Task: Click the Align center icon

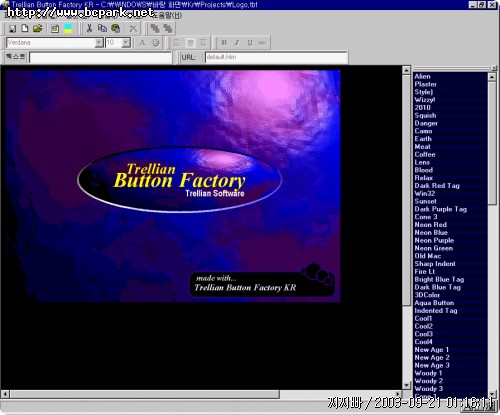Action: click(x=190, y=43)
